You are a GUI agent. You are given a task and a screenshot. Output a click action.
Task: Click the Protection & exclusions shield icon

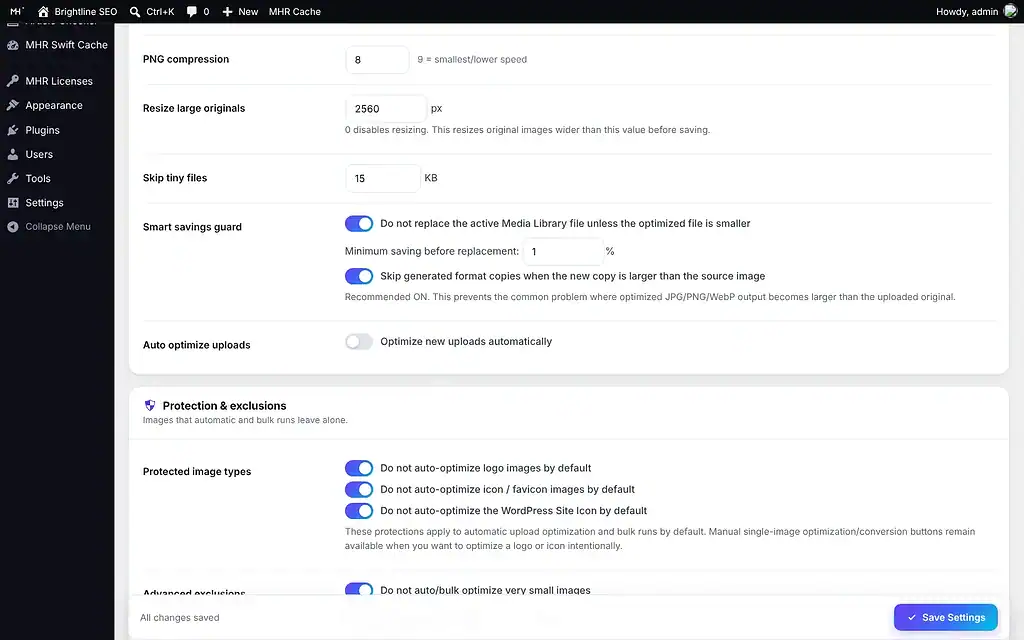[150, 406]
